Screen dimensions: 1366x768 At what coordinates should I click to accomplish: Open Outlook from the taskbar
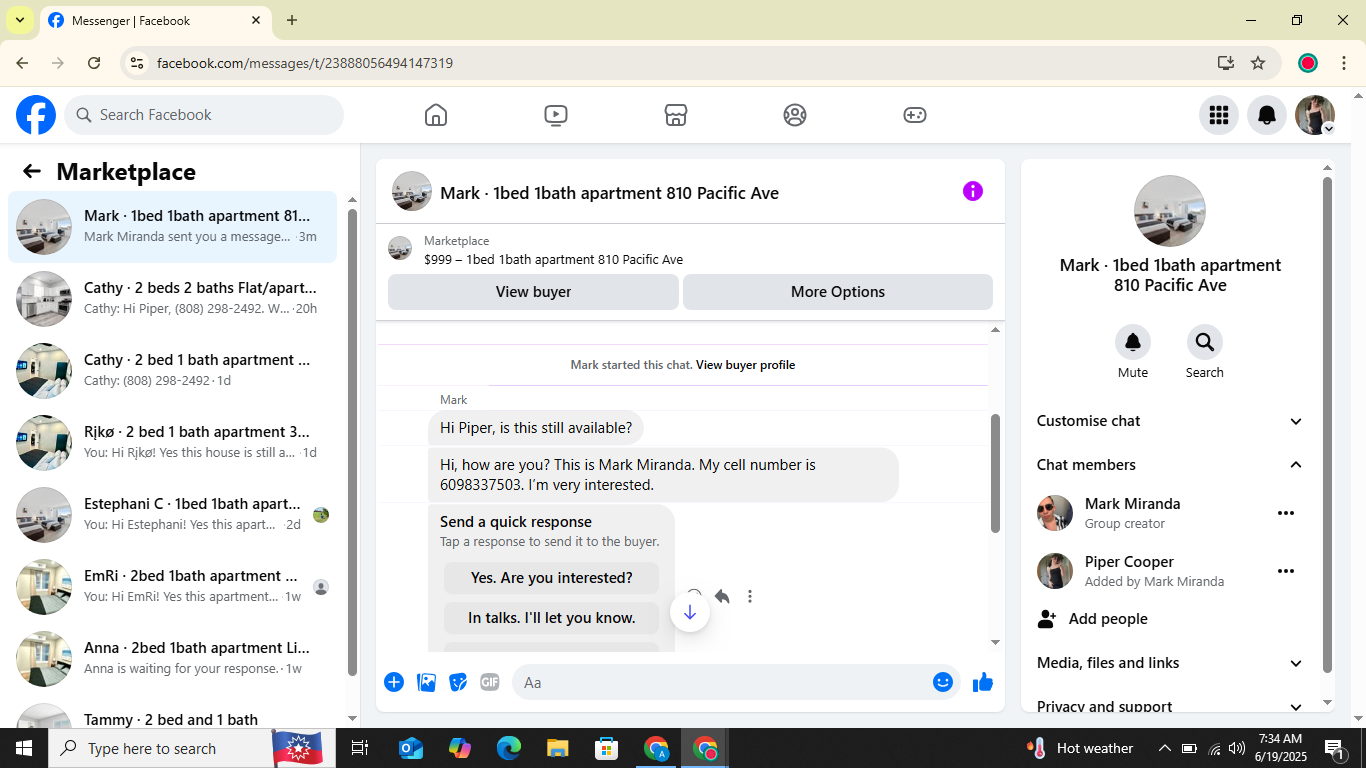pos(411,748)
